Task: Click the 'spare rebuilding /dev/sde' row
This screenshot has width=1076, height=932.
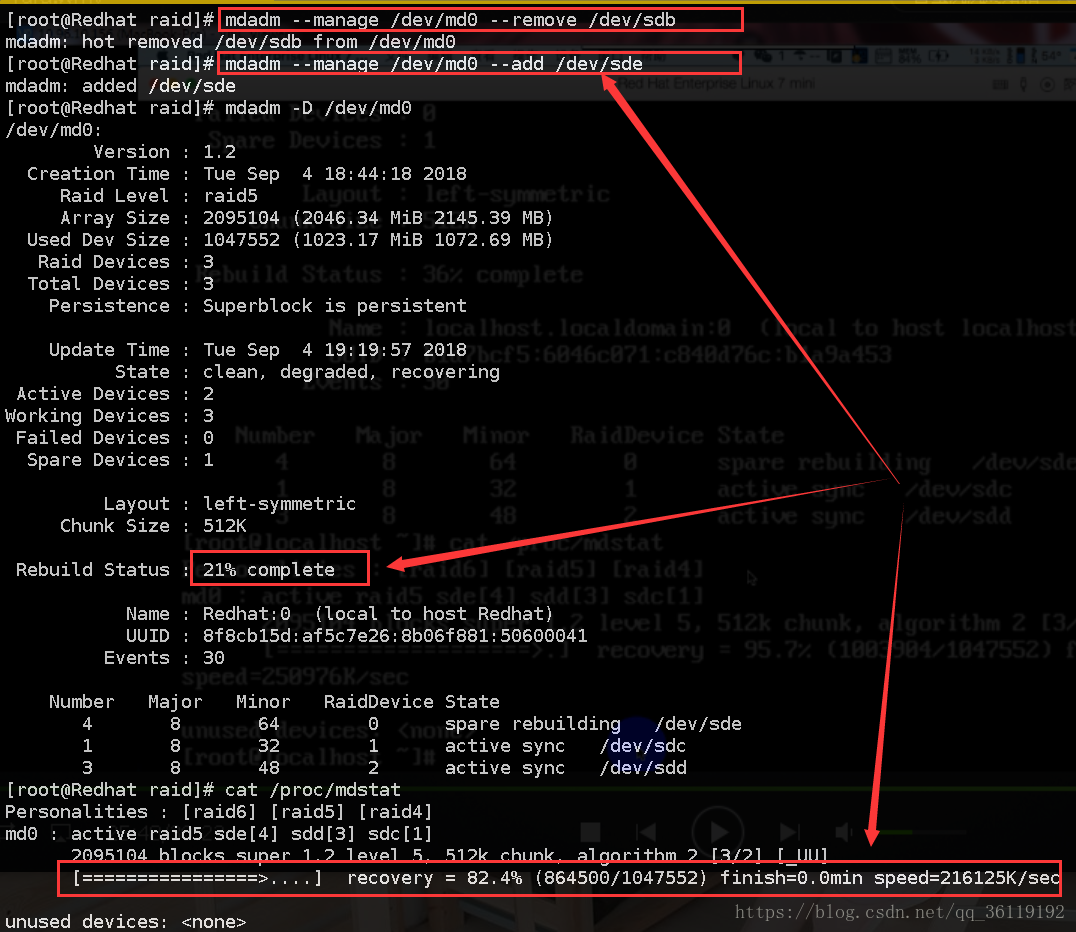Action: click(x=412, y=723)
